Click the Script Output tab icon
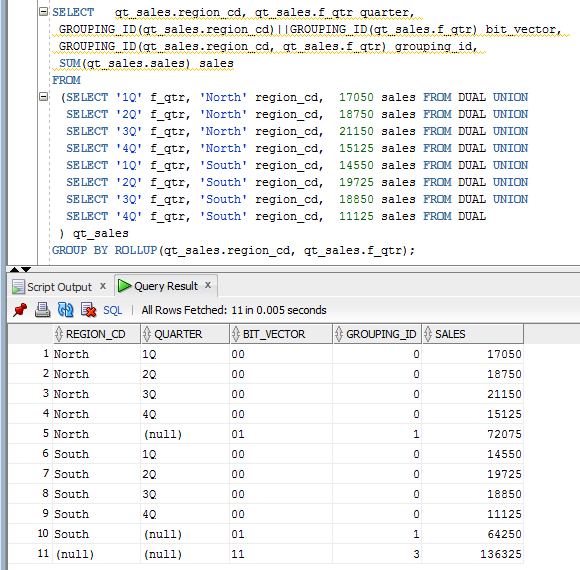This screenshot has width=580, height=570. (x=18, y=287)
